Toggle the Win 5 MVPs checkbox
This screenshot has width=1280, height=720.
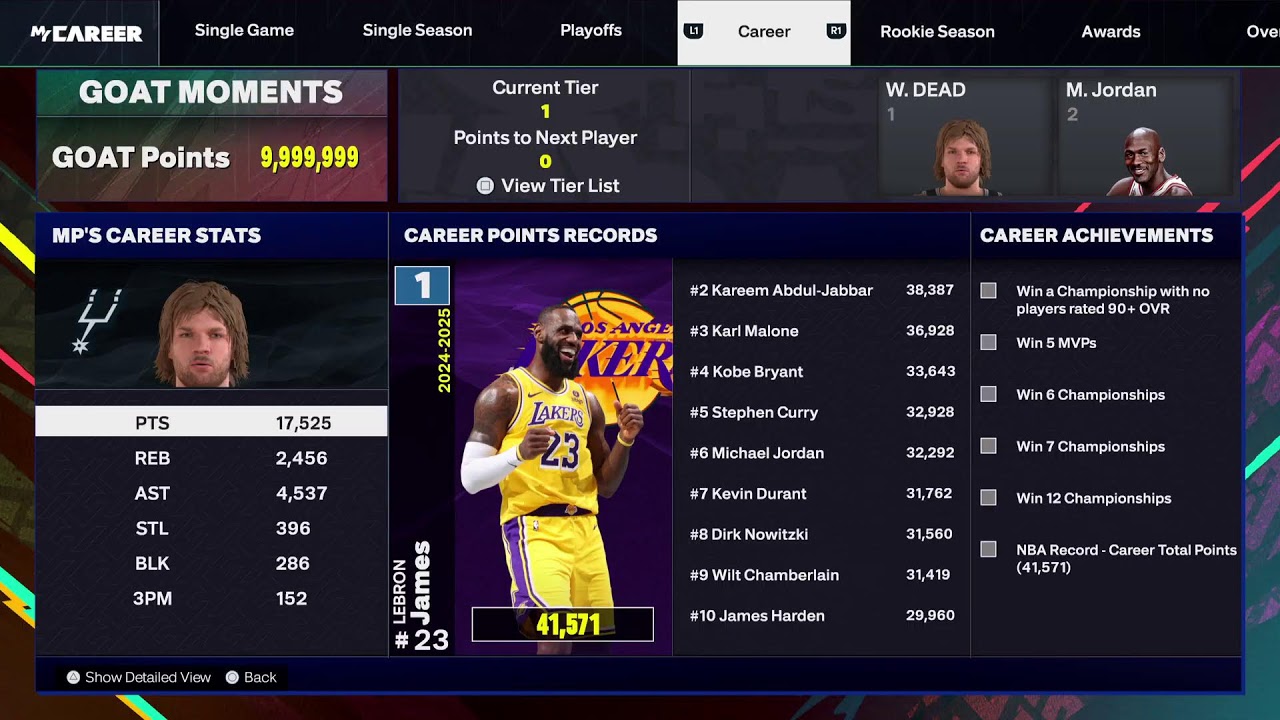pyautogui.click(x=988, y=343)
